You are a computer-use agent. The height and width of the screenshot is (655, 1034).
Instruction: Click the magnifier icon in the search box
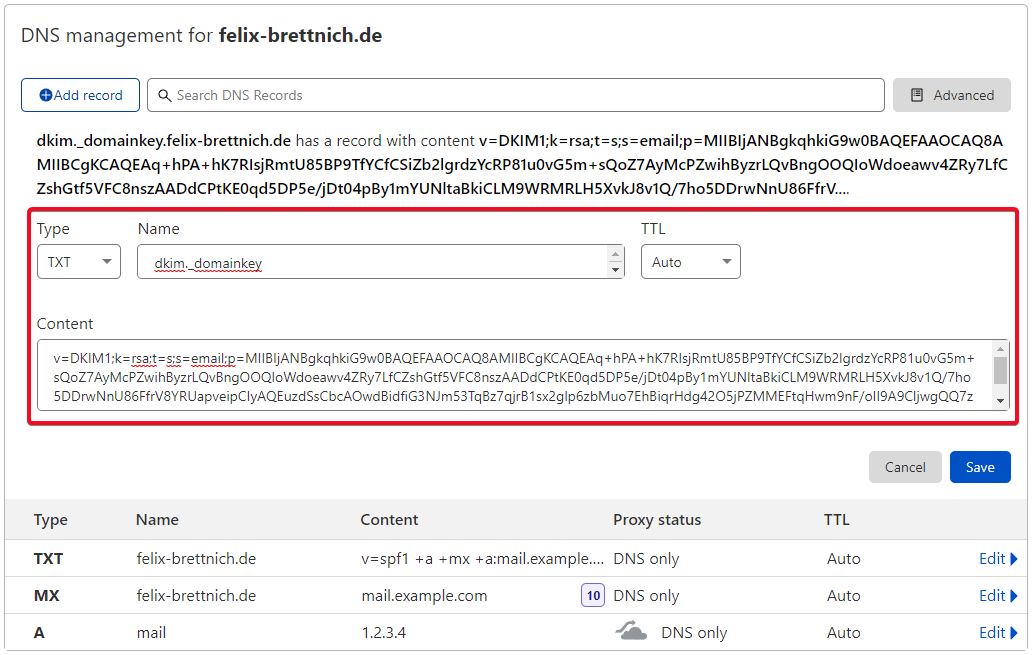click(164, 96)
